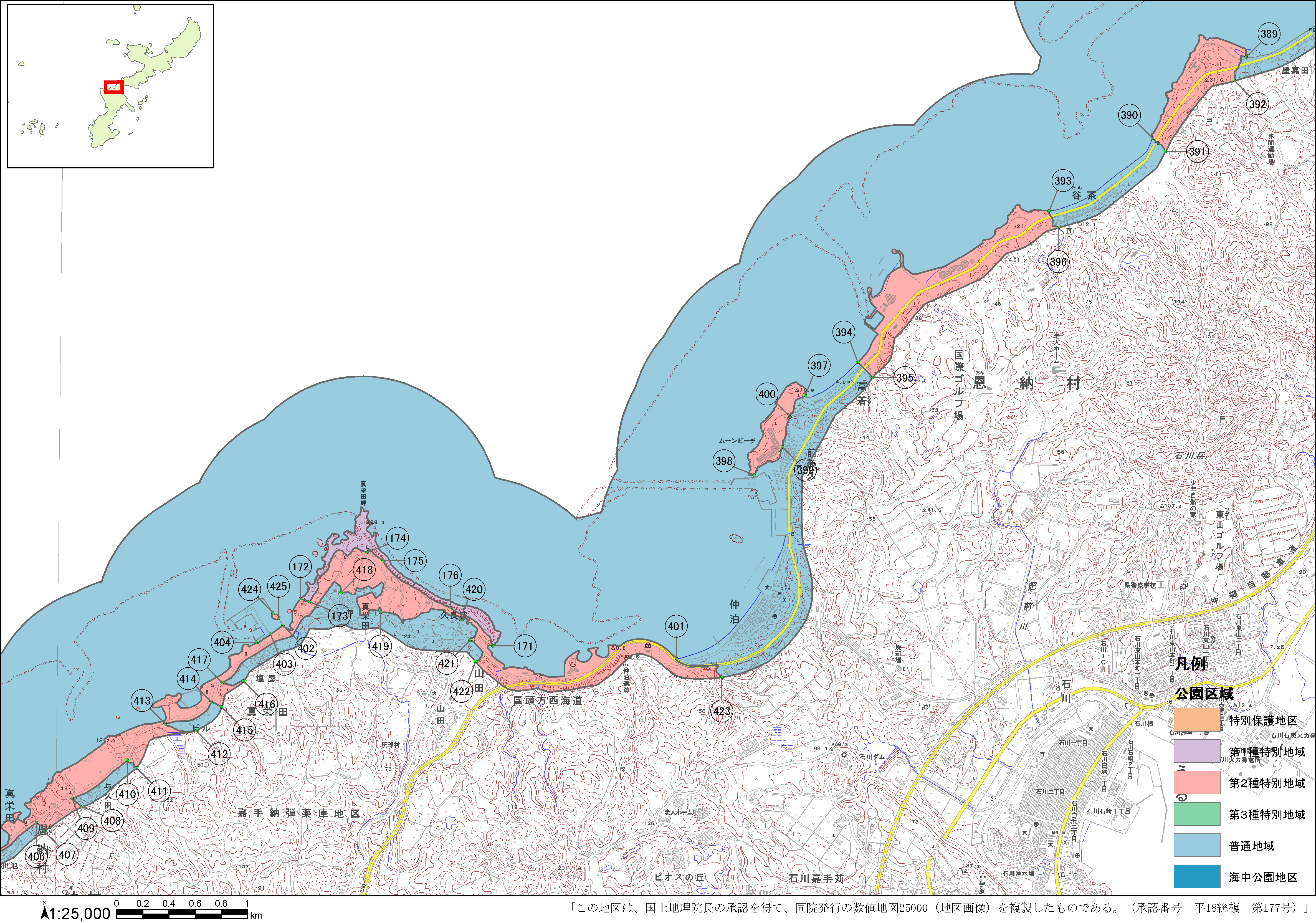The image size is (1316, 923).
Task: Select boundary point marker 419
Action: (381, 647)
